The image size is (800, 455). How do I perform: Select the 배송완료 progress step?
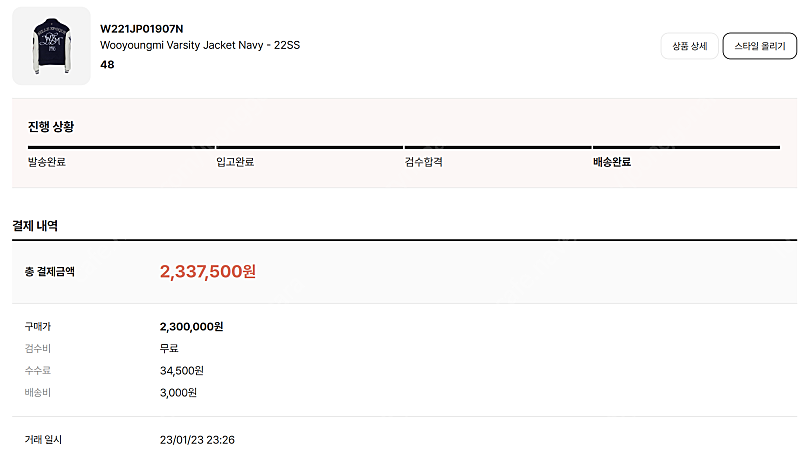pos(612,162)
